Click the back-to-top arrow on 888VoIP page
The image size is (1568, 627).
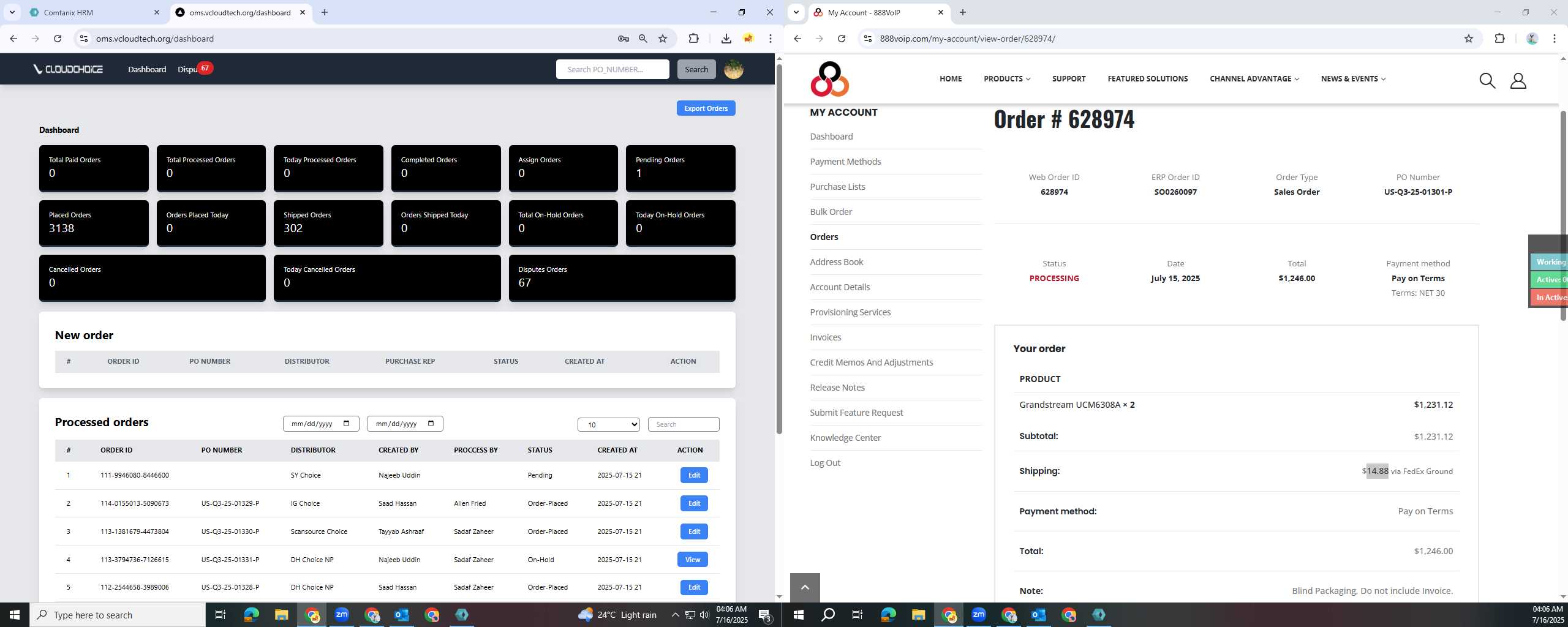pos(805,587)
